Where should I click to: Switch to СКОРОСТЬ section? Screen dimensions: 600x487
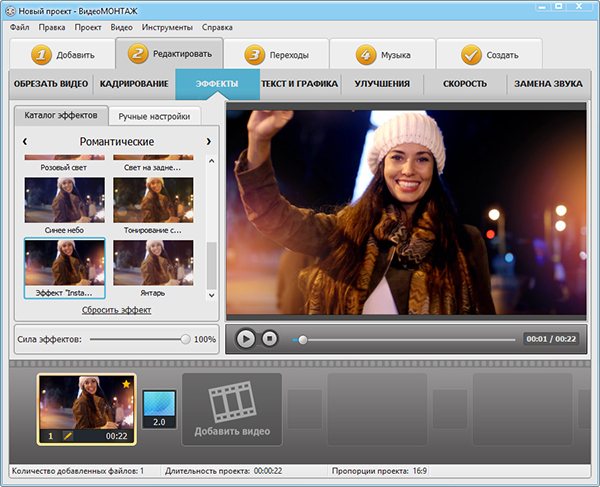465,84
